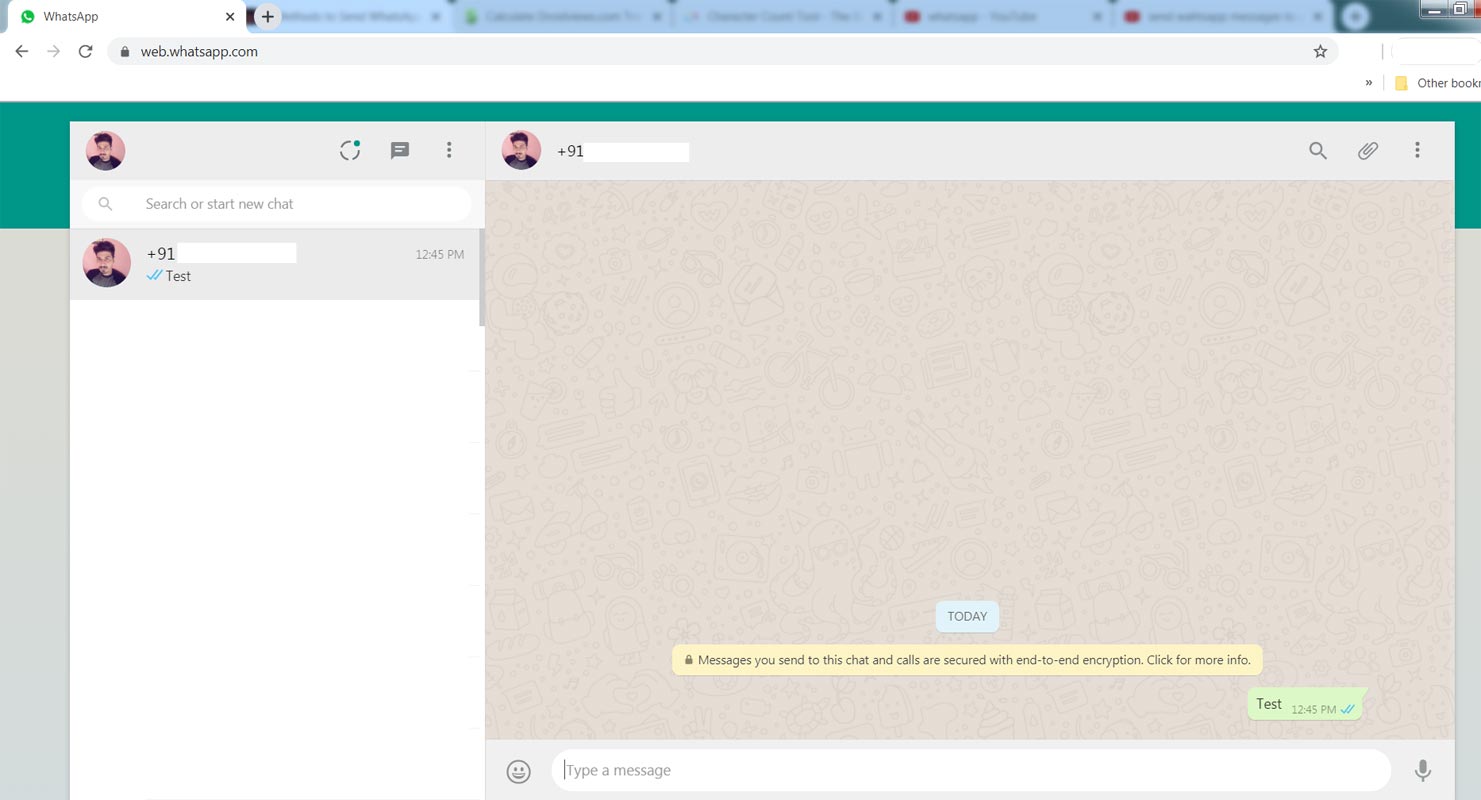
Task: Go back in the browser
Action: (x=22, y=51)
